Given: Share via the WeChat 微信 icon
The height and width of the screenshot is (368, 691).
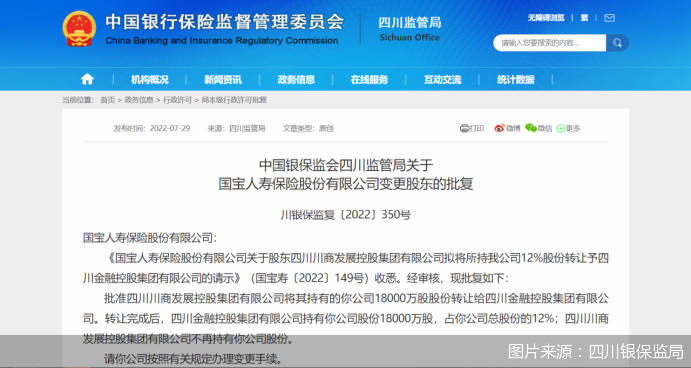Looking at the screenshot, I should point(531,128).
